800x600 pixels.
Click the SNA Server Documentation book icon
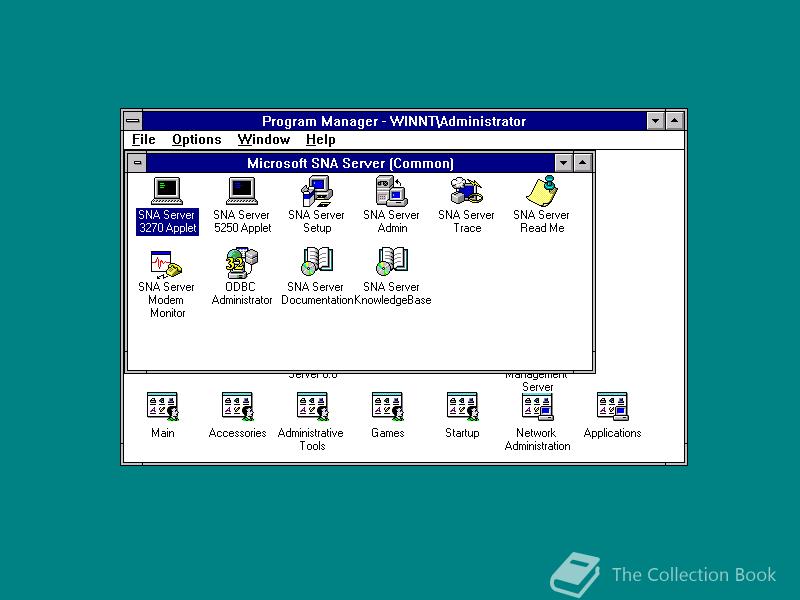(x=317, y=262)
